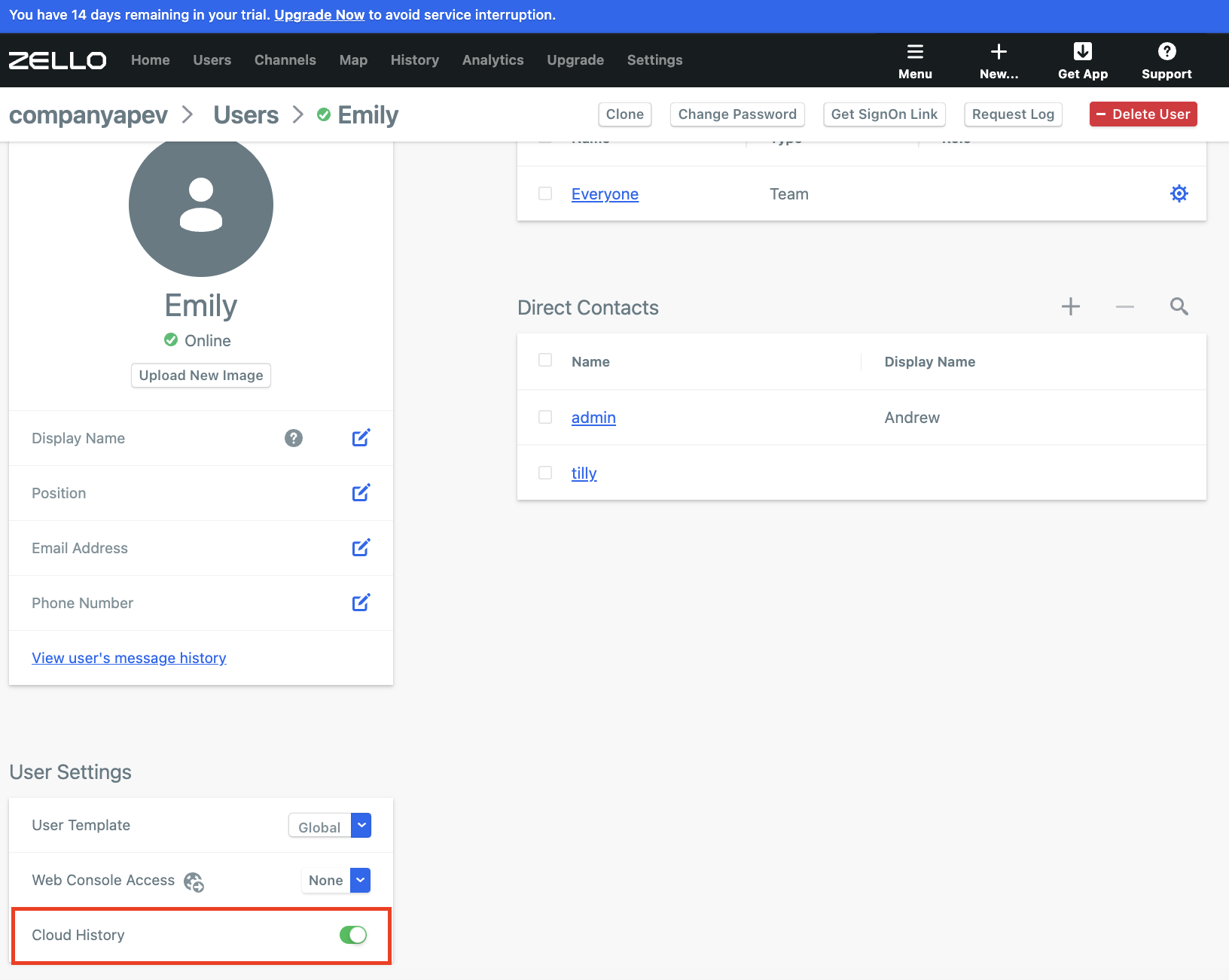
Task: Edit the Phone Number pencil icon
Action: 361,603
